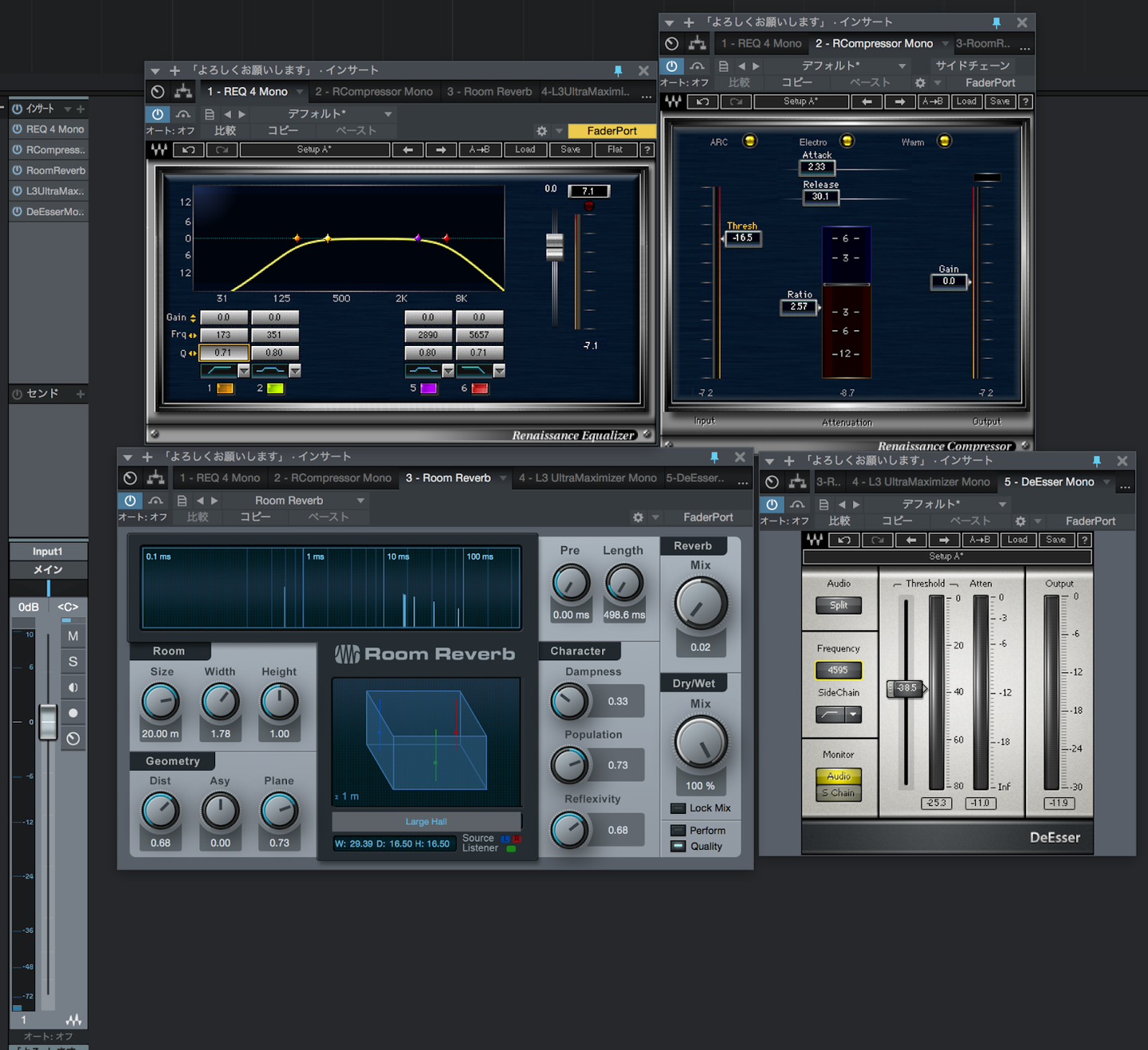1148x1050 pixels.
Task: Open band 1 filter type dropdown
Action: (x=244, y=371)
